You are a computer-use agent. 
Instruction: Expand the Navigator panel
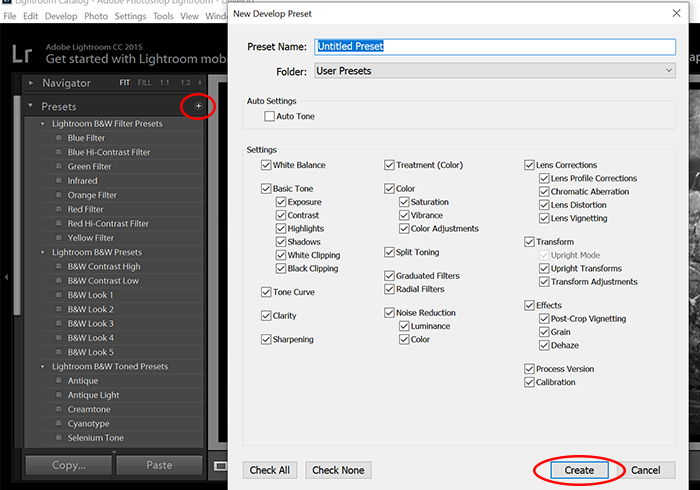pyautogui.click(x=30, y=83)
